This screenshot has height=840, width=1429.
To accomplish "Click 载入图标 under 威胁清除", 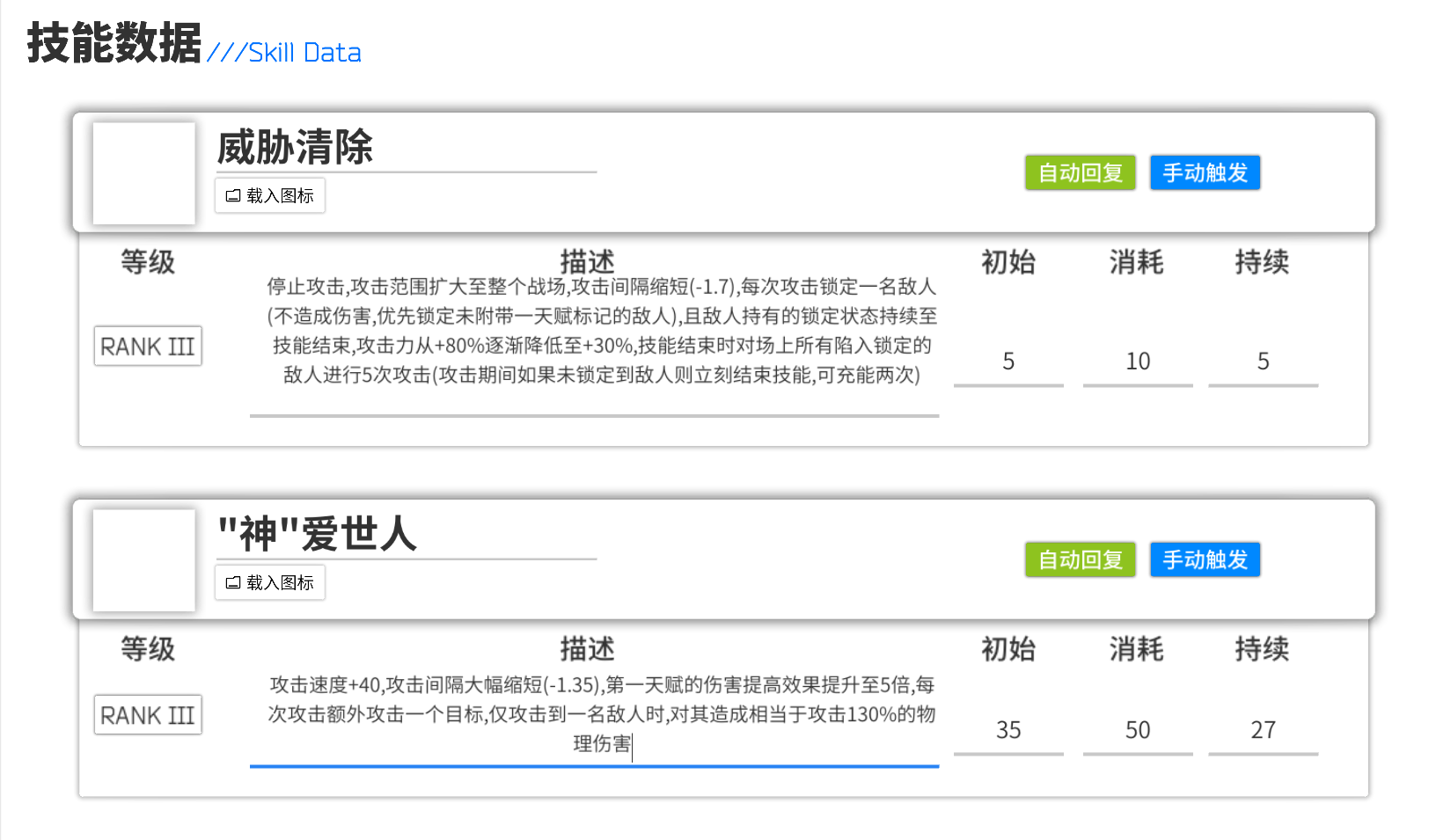I will click(x=269, y=195).
